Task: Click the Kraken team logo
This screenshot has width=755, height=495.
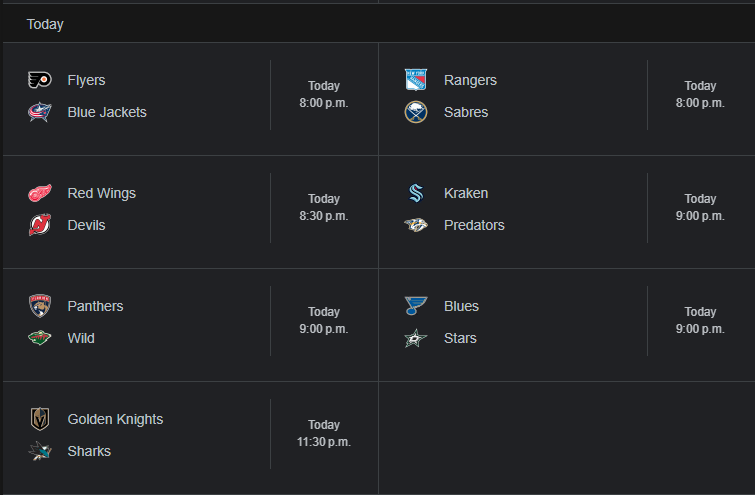Action: (x=416, y=193)
